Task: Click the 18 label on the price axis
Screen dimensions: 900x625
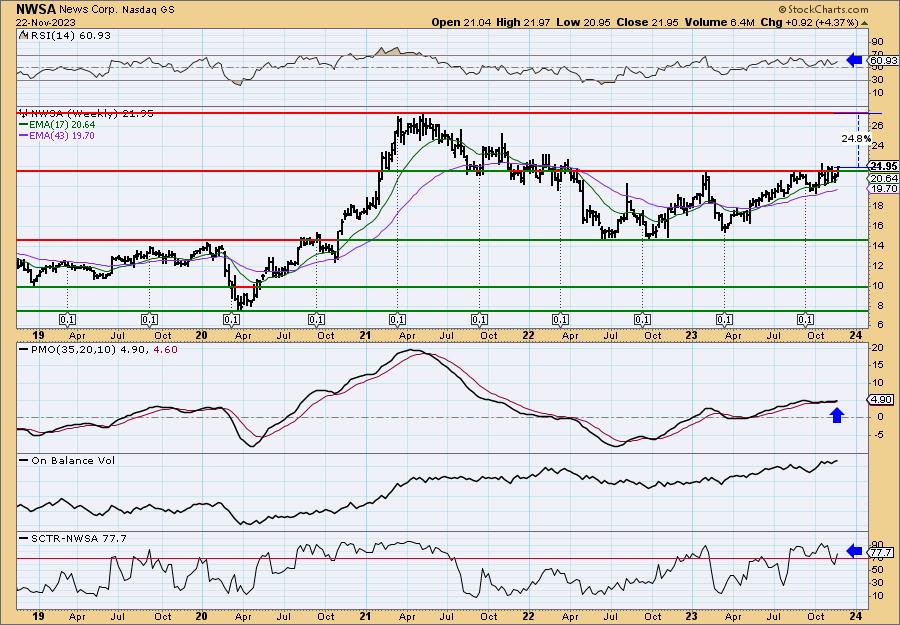Action: [x=878, y=205]
